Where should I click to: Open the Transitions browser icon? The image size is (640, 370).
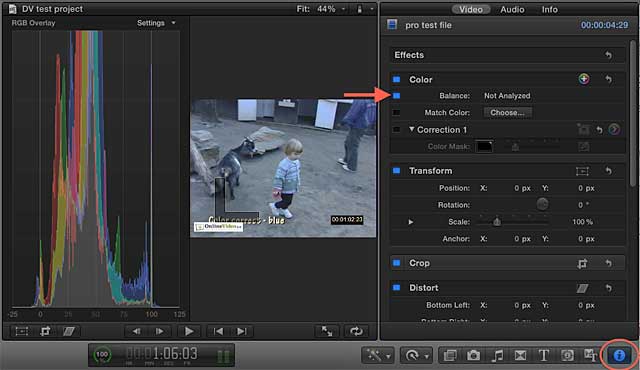pyautogui.click(x=520, y=355)
